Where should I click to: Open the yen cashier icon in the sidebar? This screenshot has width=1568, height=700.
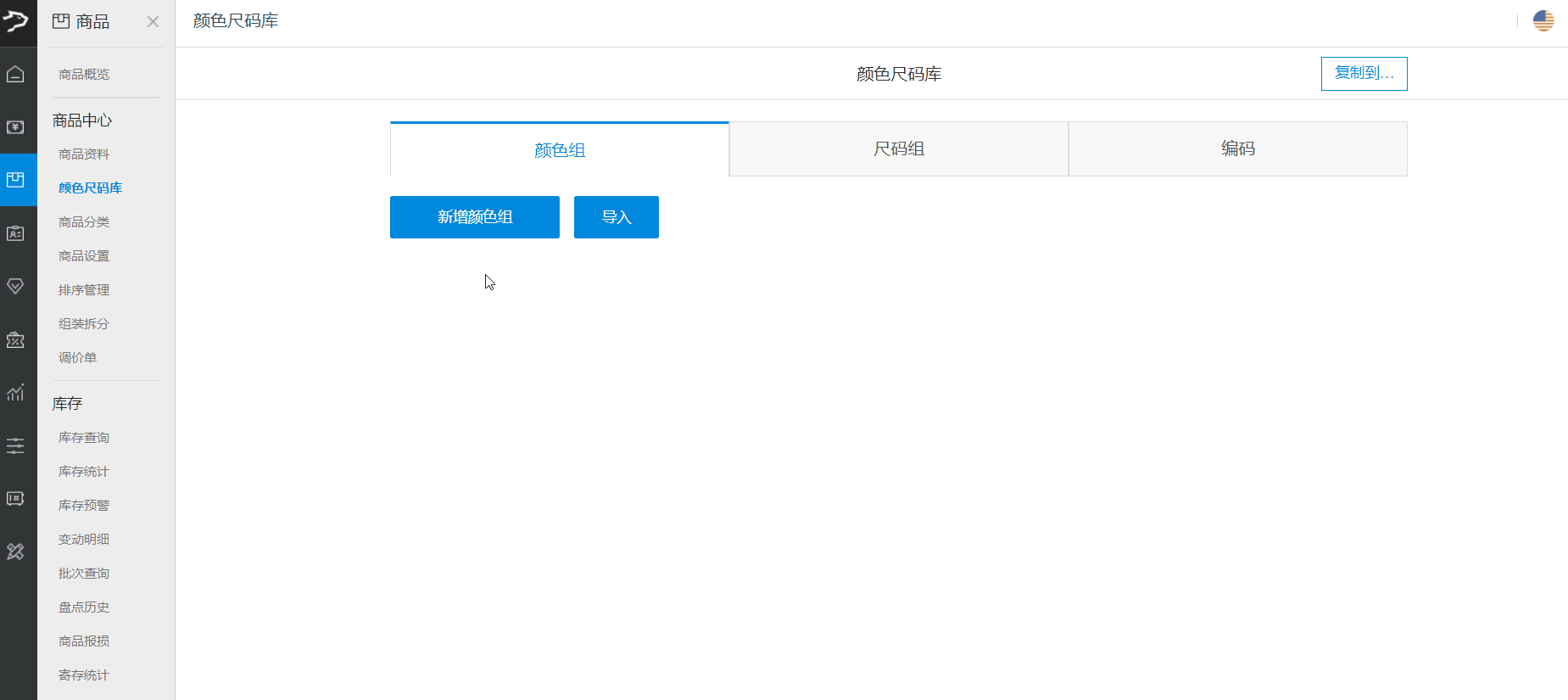coord(15,127)
